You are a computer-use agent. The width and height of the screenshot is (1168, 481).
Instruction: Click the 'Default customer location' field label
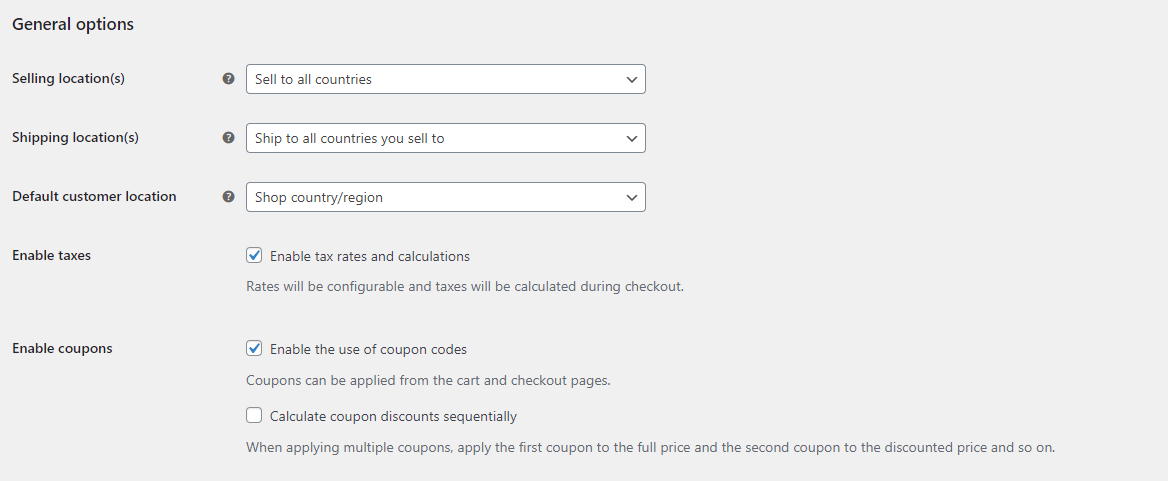(95, 197)
